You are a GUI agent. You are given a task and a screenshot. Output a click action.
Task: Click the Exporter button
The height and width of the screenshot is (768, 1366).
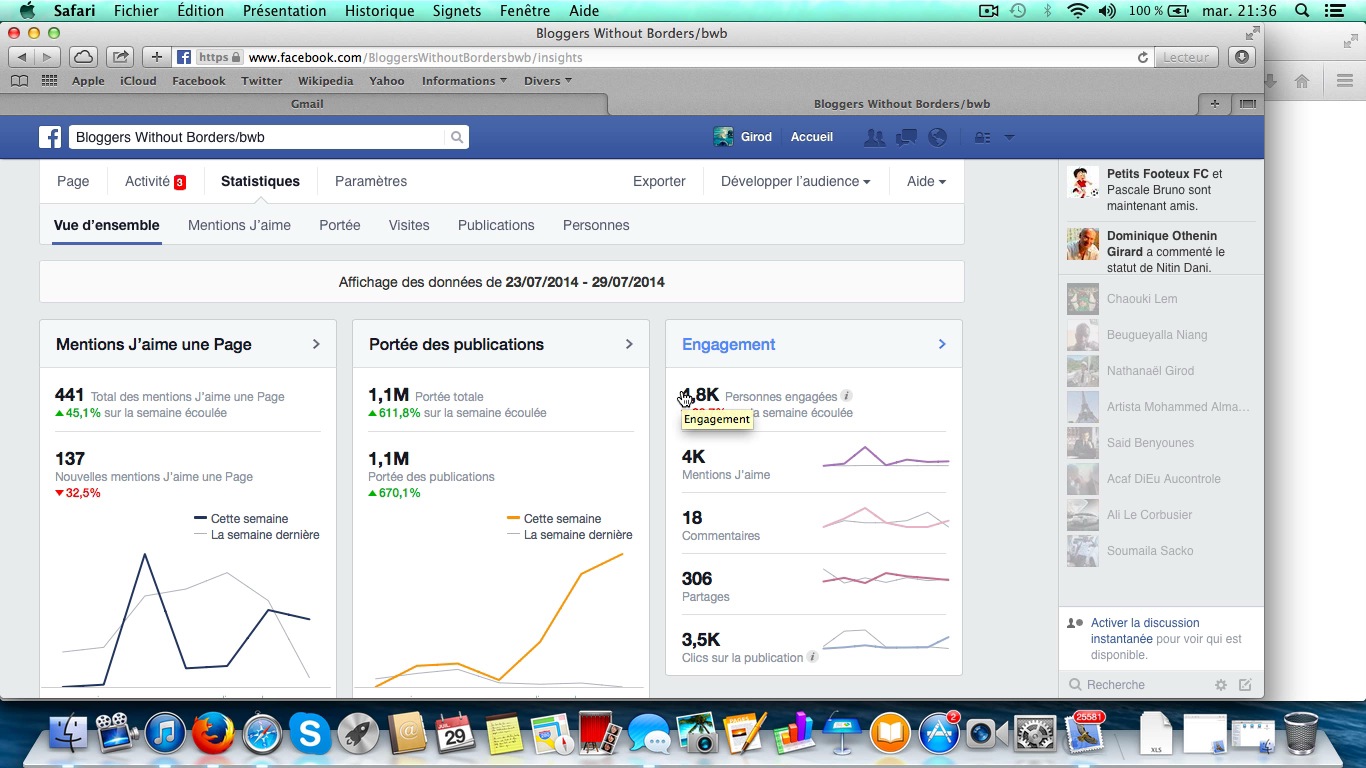[659, 181]
